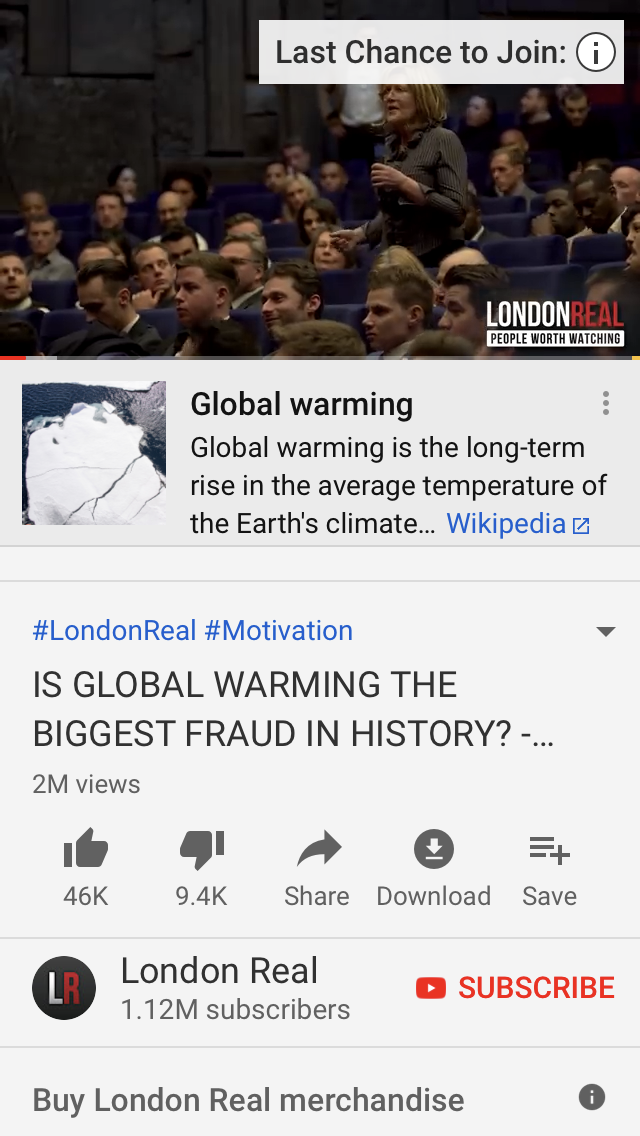Click the Global warming ice thumbnail
Viewport: 640px width, 1136px height.
tap(94, 453)
